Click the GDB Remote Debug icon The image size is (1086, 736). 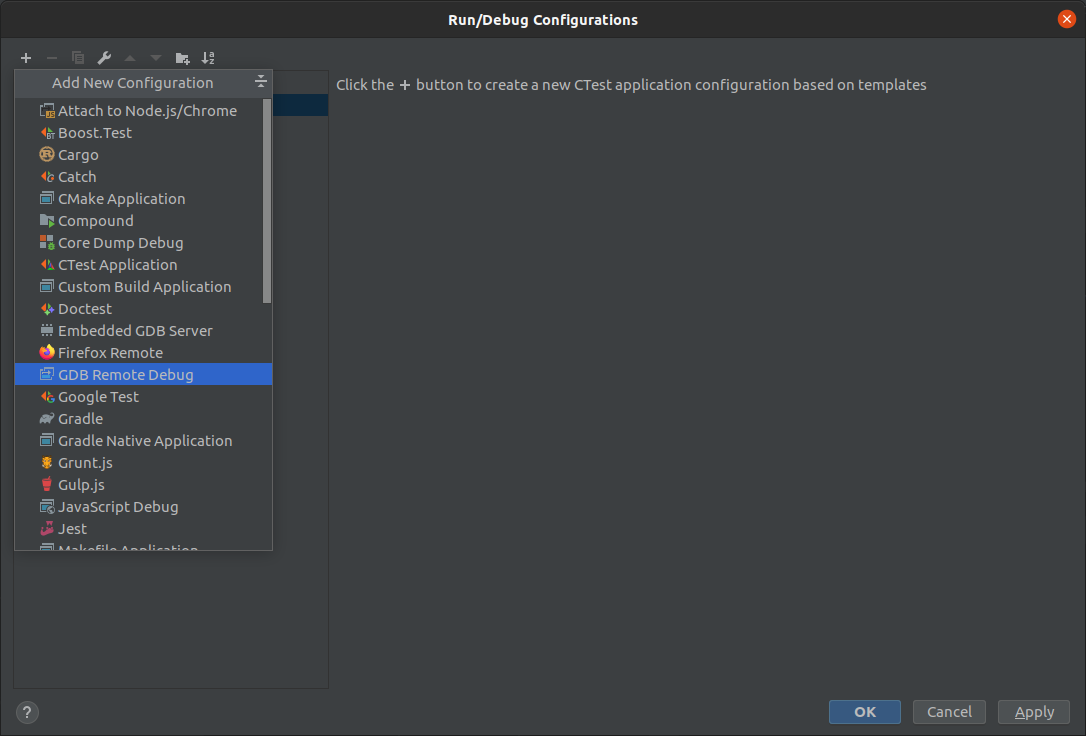[46, 375]
